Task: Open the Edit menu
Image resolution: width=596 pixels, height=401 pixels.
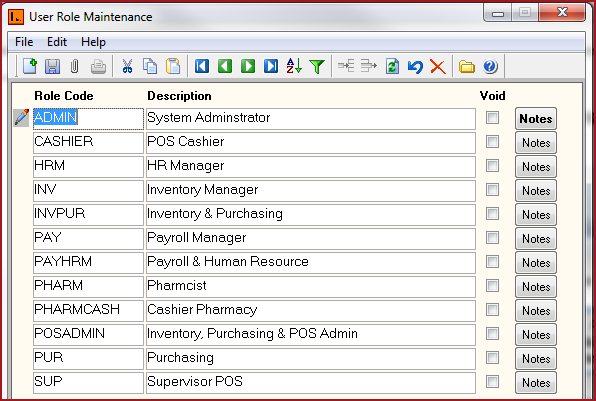Action: click(x=57, y=42)
